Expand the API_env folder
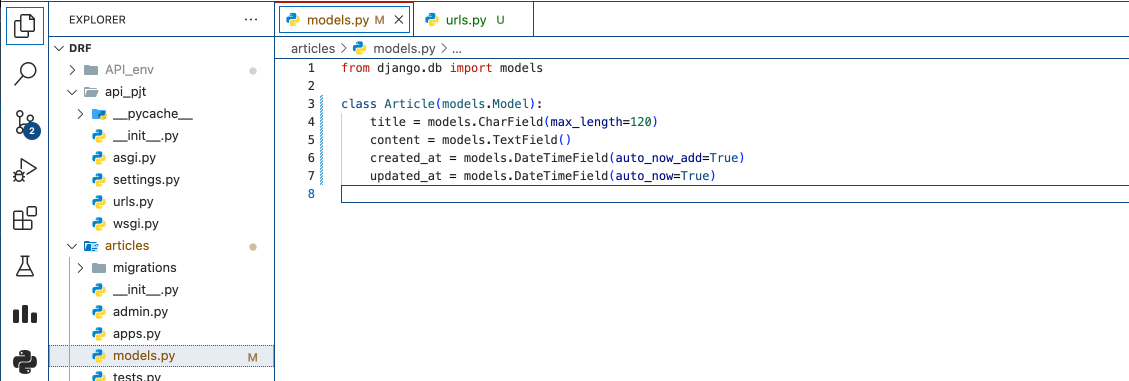 (x=71, y=70)
